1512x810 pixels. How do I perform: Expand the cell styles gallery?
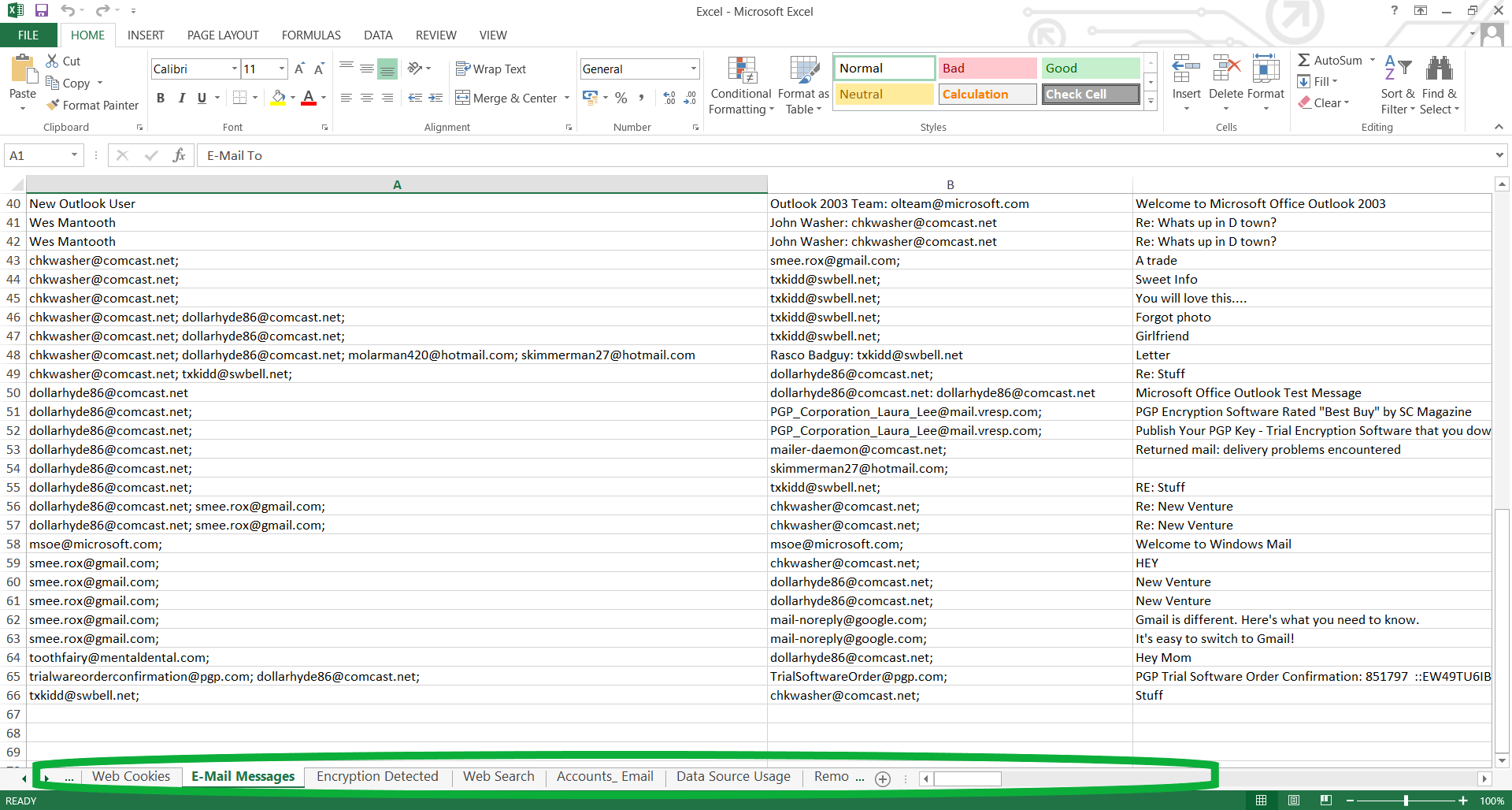pos(1151,101)
